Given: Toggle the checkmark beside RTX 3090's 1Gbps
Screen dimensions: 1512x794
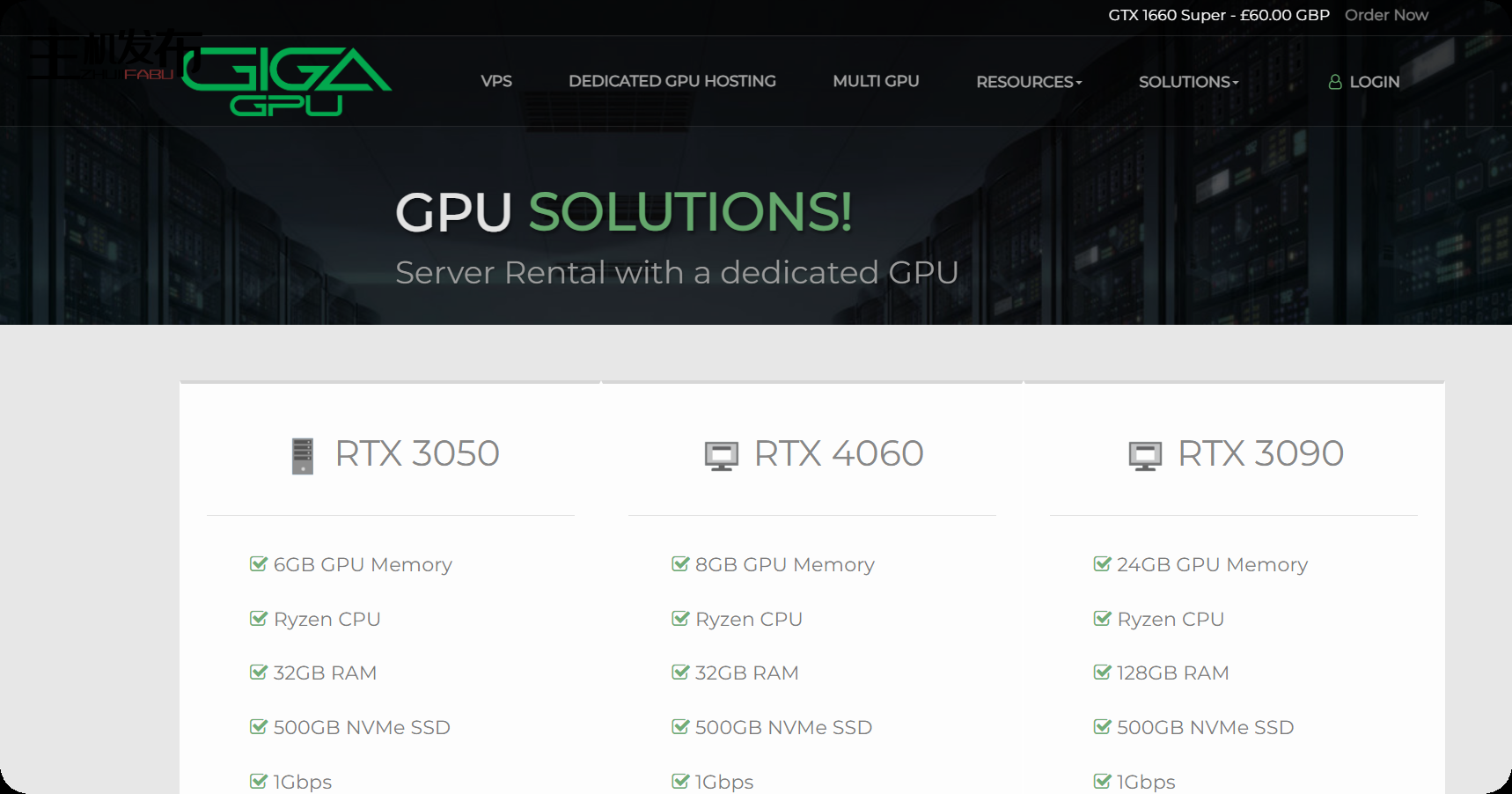Looking at the screenshot, I should [1102, 781].
